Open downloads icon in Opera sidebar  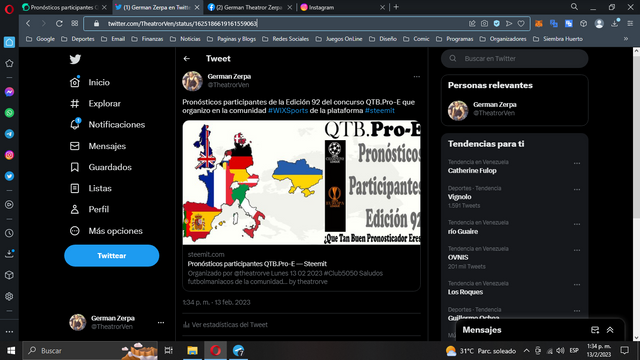click(9, 254)
